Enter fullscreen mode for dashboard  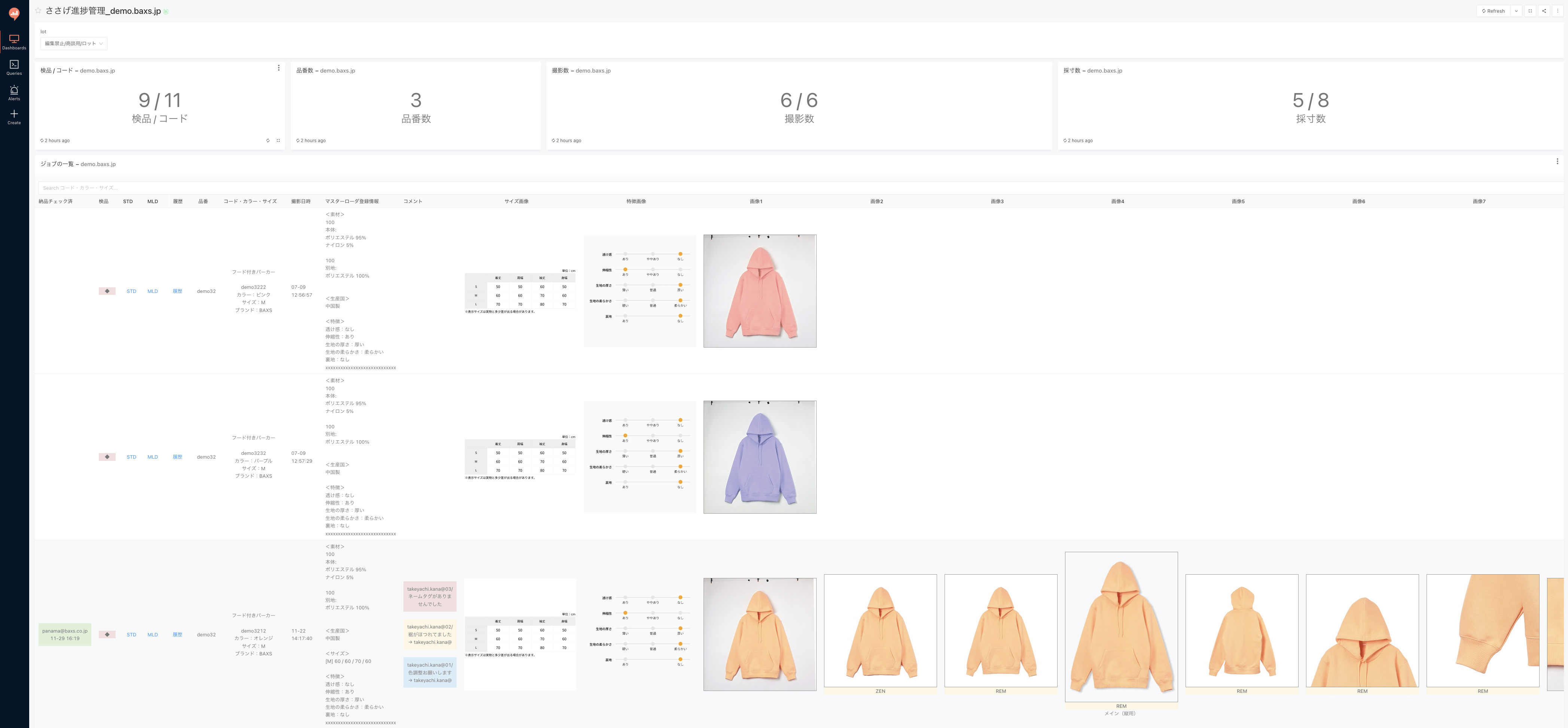(1530, 11)
